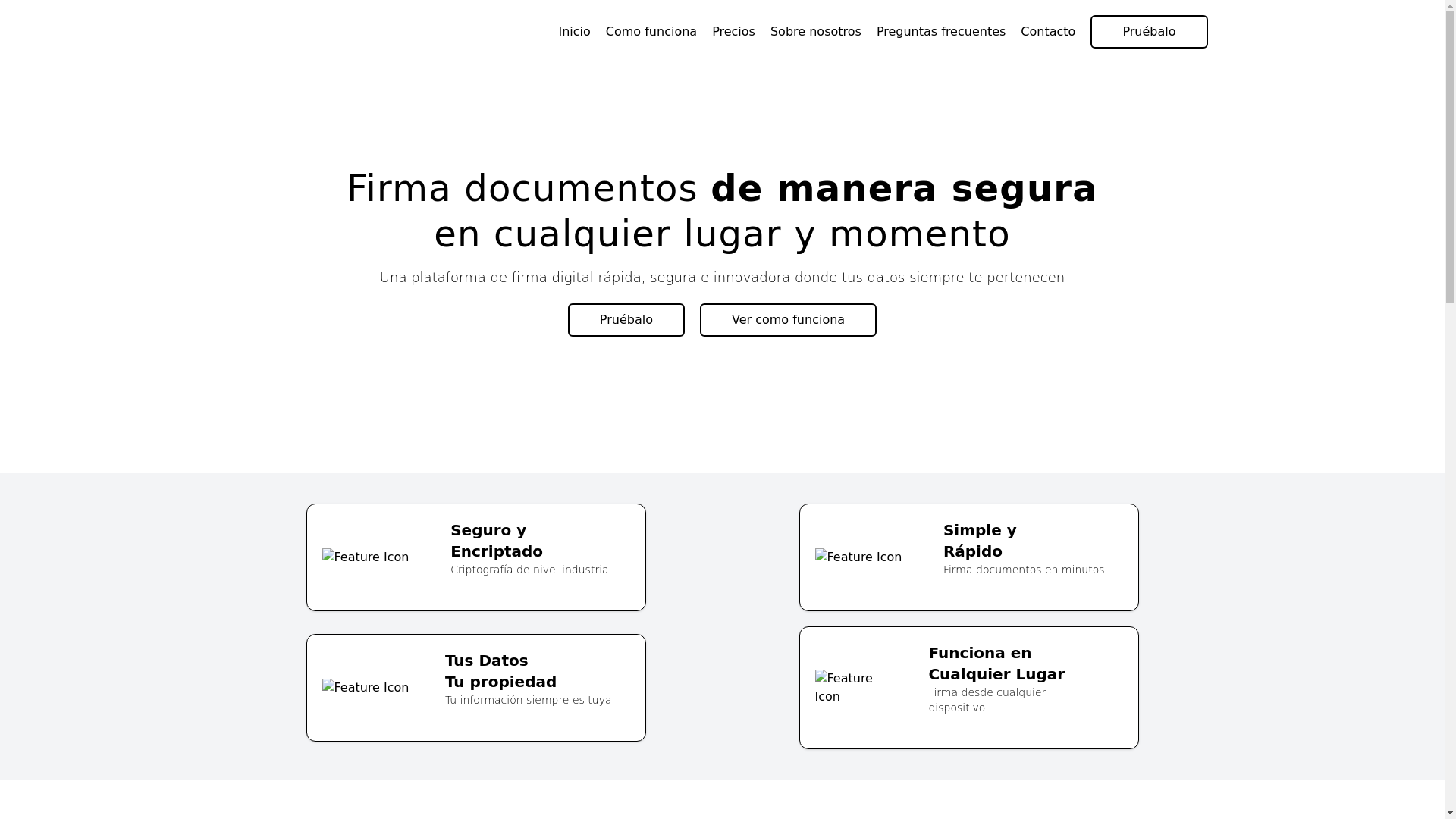Click the scrollbar up arrow

pos(1450,6)
